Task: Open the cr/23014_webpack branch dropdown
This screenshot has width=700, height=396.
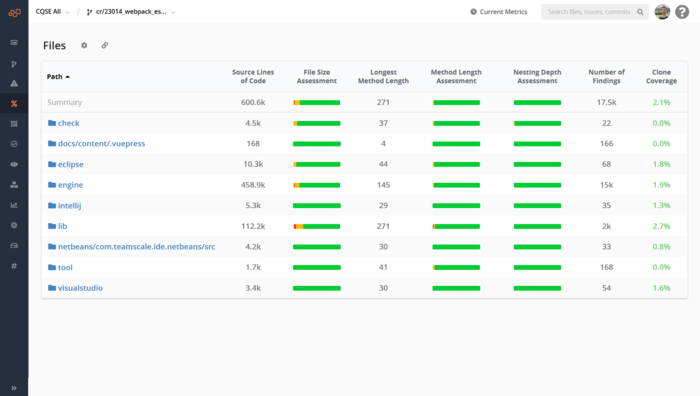Action: pyautogui.click(x=131, y=12)
